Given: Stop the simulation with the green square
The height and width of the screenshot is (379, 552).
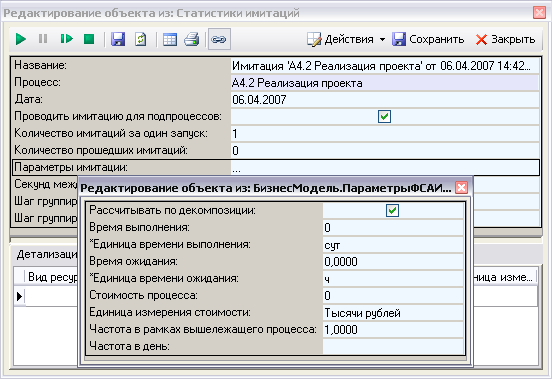Looking at the screenshot, I should pos(89,39).
